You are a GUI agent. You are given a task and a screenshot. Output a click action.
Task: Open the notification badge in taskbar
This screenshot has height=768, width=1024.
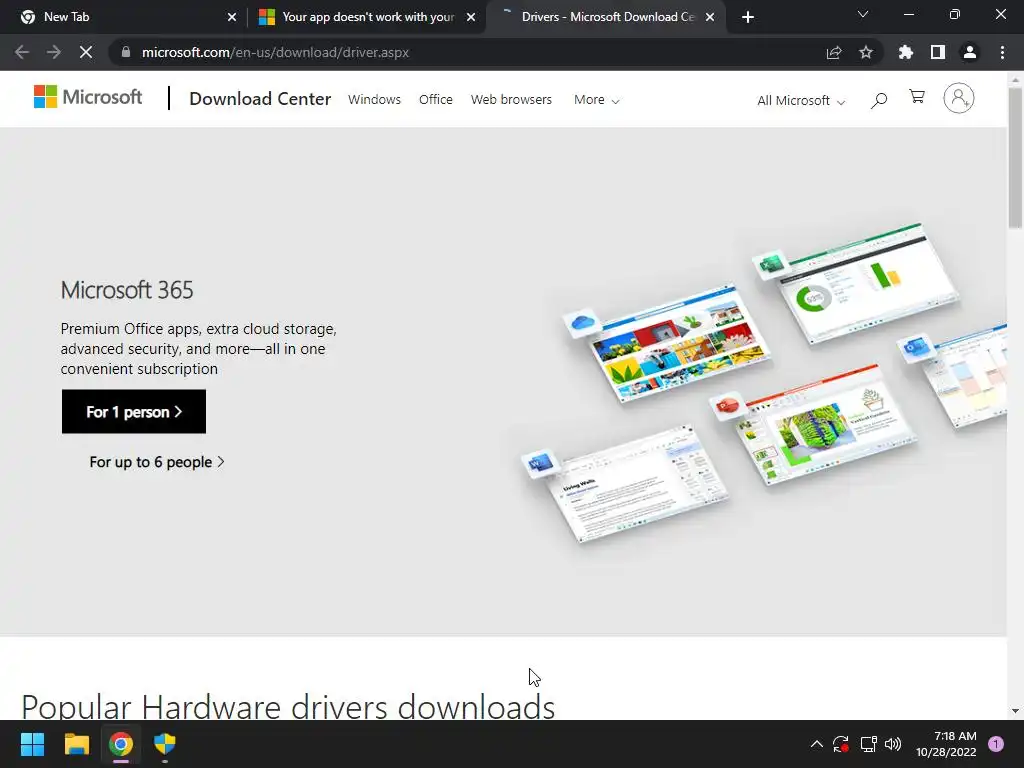pos(996,744)
